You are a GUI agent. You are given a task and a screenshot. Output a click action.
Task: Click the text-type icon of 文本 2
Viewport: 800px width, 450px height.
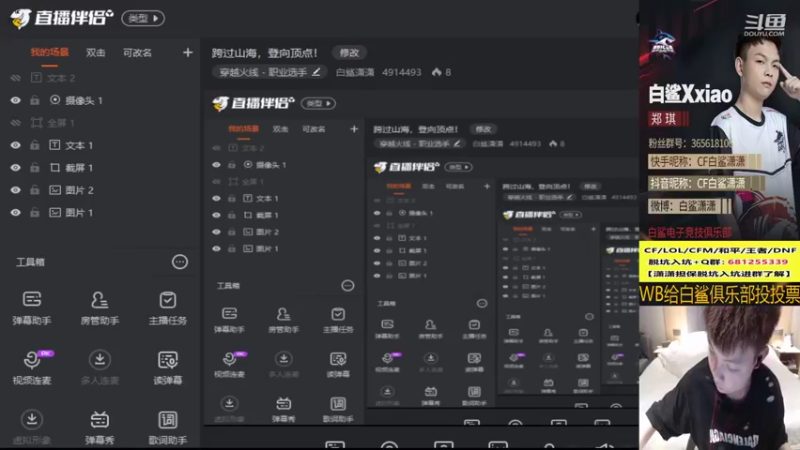tap(36, 78)
